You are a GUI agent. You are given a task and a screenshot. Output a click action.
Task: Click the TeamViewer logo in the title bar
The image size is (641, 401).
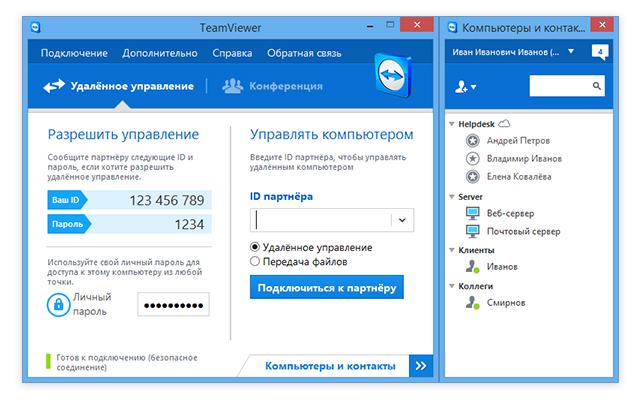point(36,27)
